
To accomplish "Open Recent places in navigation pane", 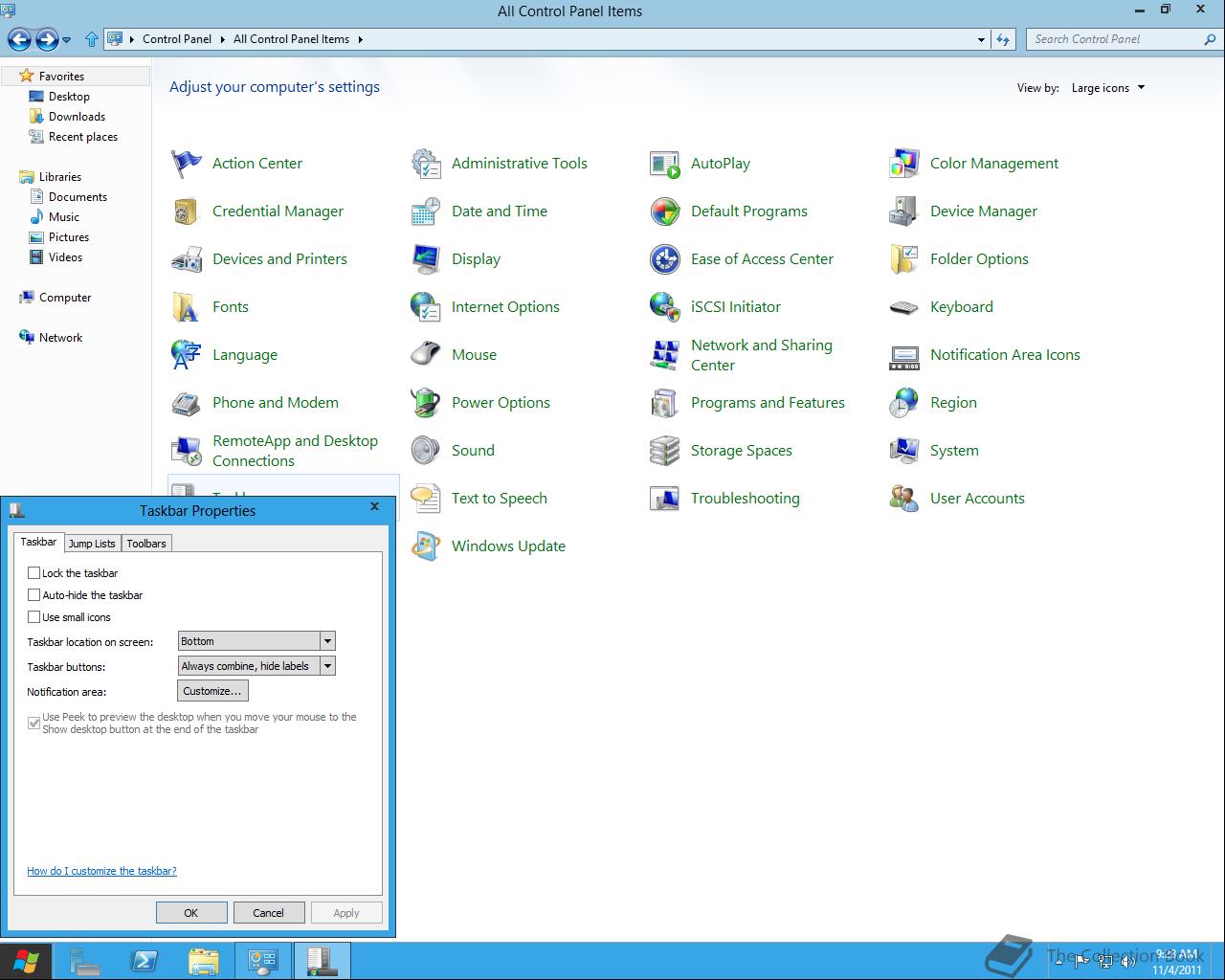I will pyautogui.click(x=82, y=137).
